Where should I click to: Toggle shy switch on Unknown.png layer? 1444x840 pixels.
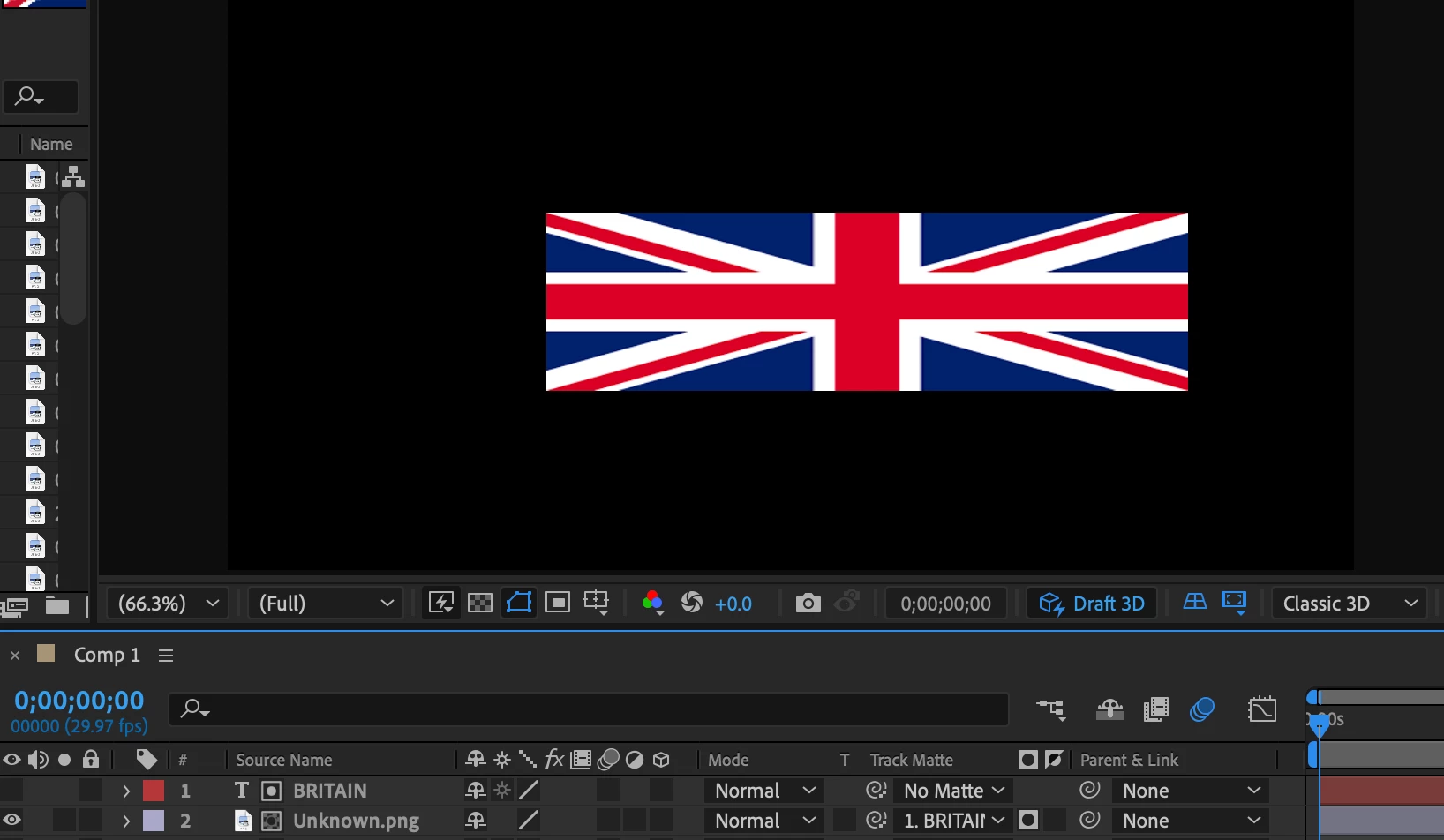[476, 821]
